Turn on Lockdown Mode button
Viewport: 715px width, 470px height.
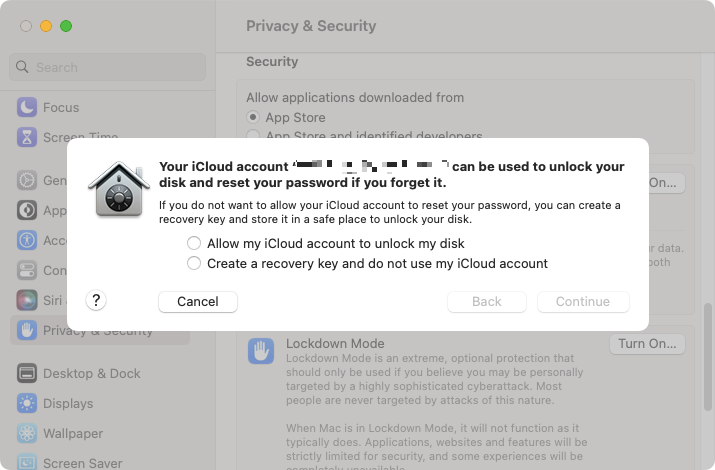click(x=647, y=344)
